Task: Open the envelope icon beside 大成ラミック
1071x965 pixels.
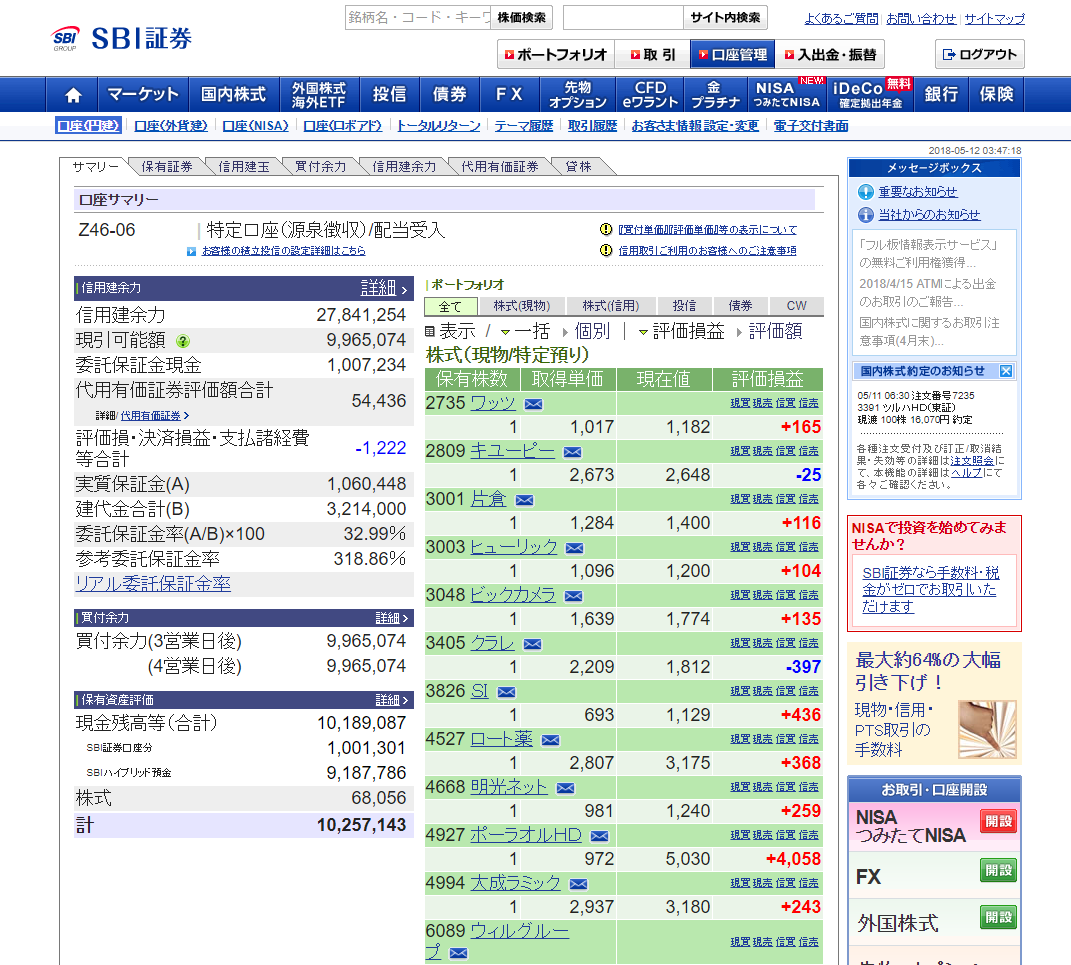Action: coord(579,884)
